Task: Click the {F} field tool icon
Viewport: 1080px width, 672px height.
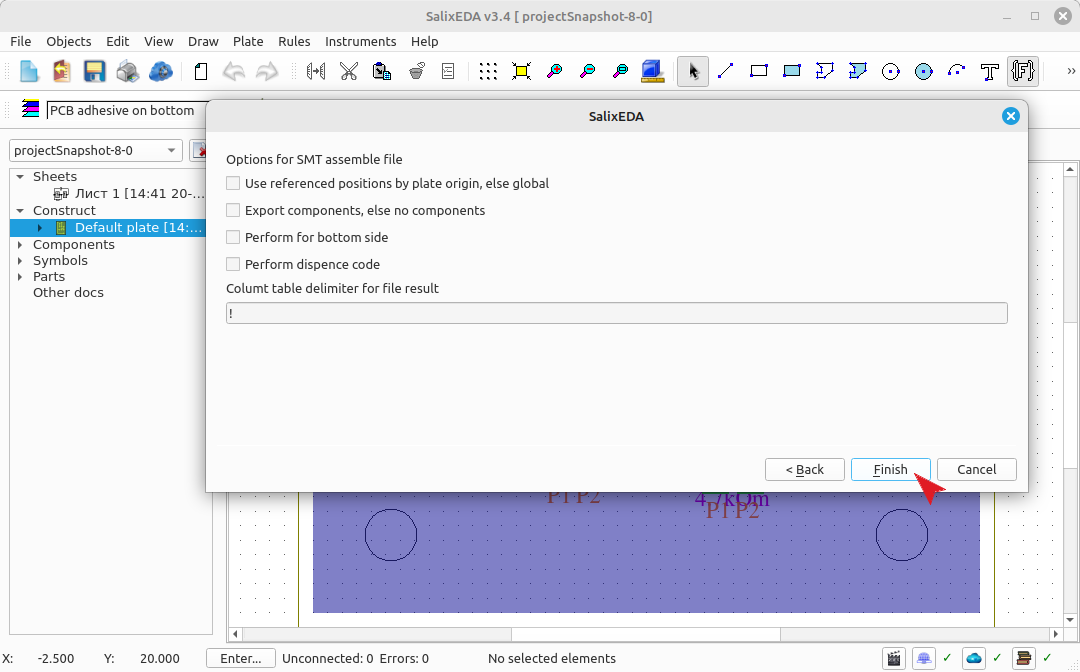Action: [x=1023, y=71]
